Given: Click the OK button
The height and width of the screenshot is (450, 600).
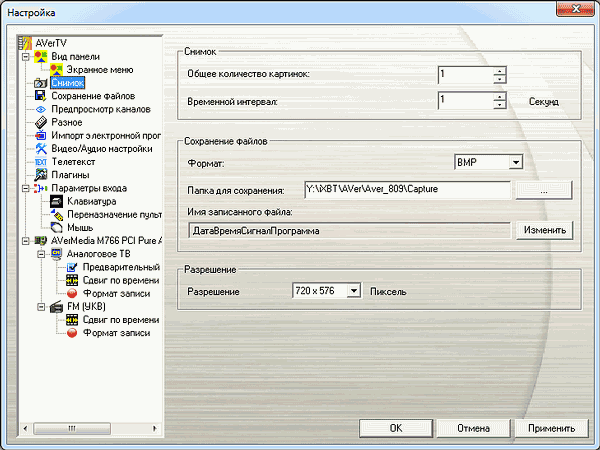Looking at the screenshot, I should tap(396, 428).
